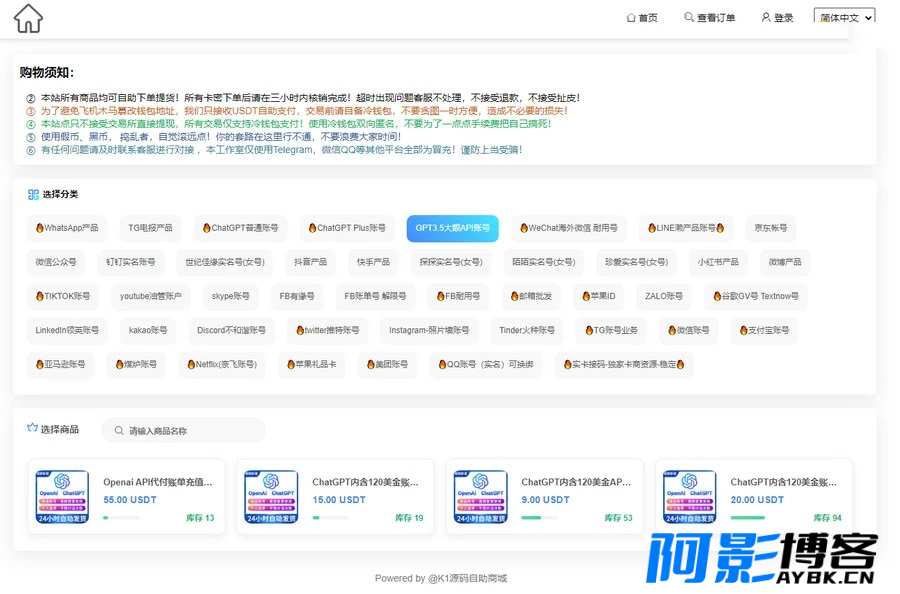Open the Netflix(奈飞账号) category

pyautogui.click(x=222, y=364)
